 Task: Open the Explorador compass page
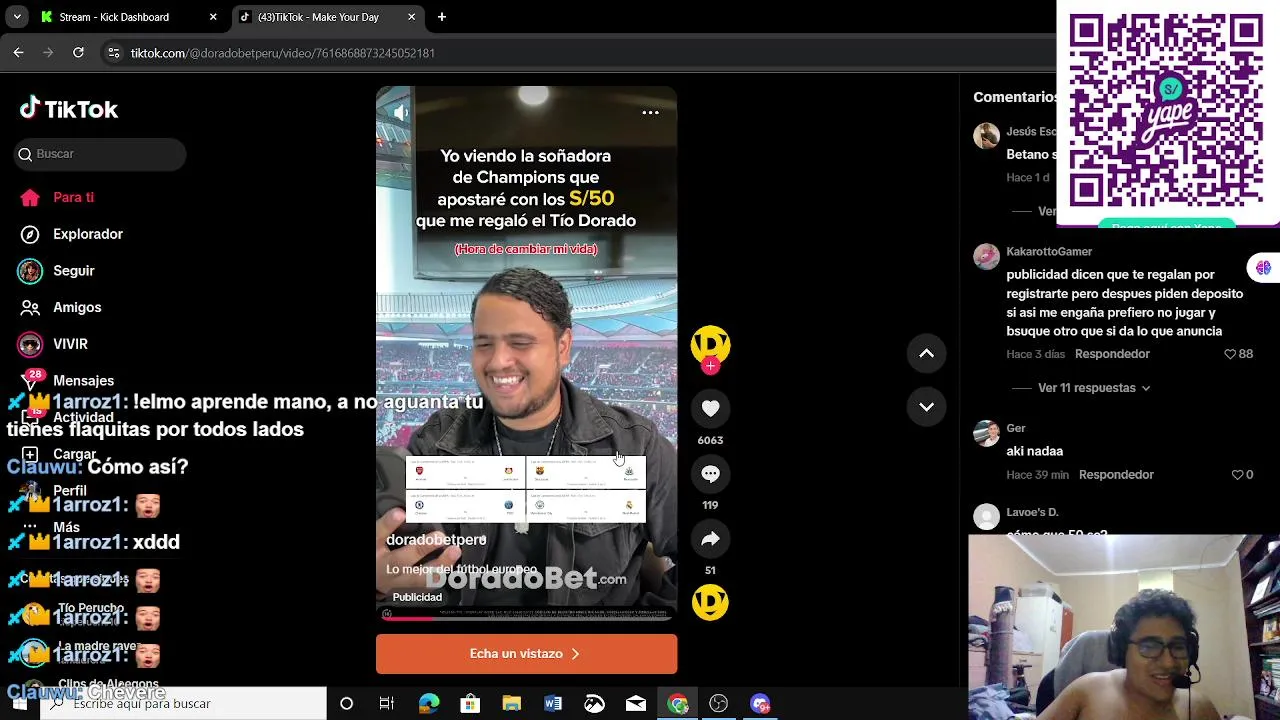(x=72, y=234)
